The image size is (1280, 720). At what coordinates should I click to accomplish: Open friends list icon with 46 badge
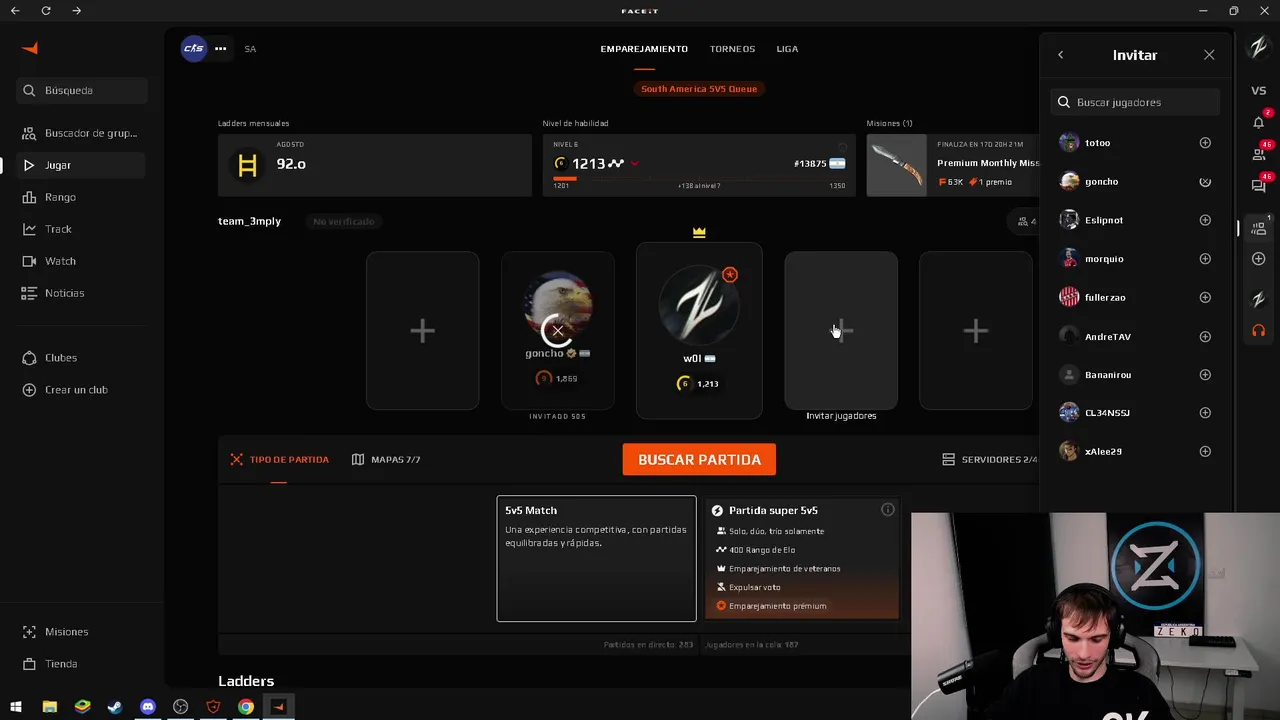click(x=1259, y=154)
